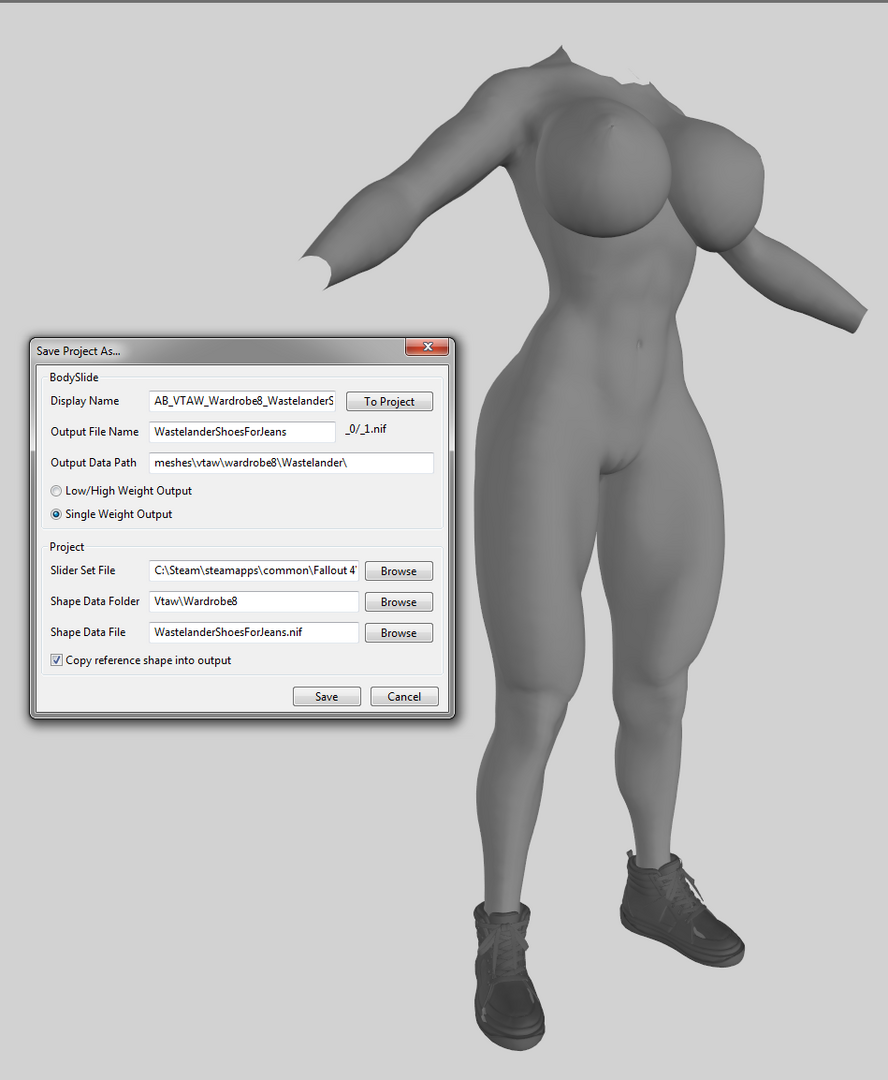The height and width of the screenshot is (1080, 888).
Task: Toggle Copy reference shape into output checkbox
Action: tap(56, 660)
